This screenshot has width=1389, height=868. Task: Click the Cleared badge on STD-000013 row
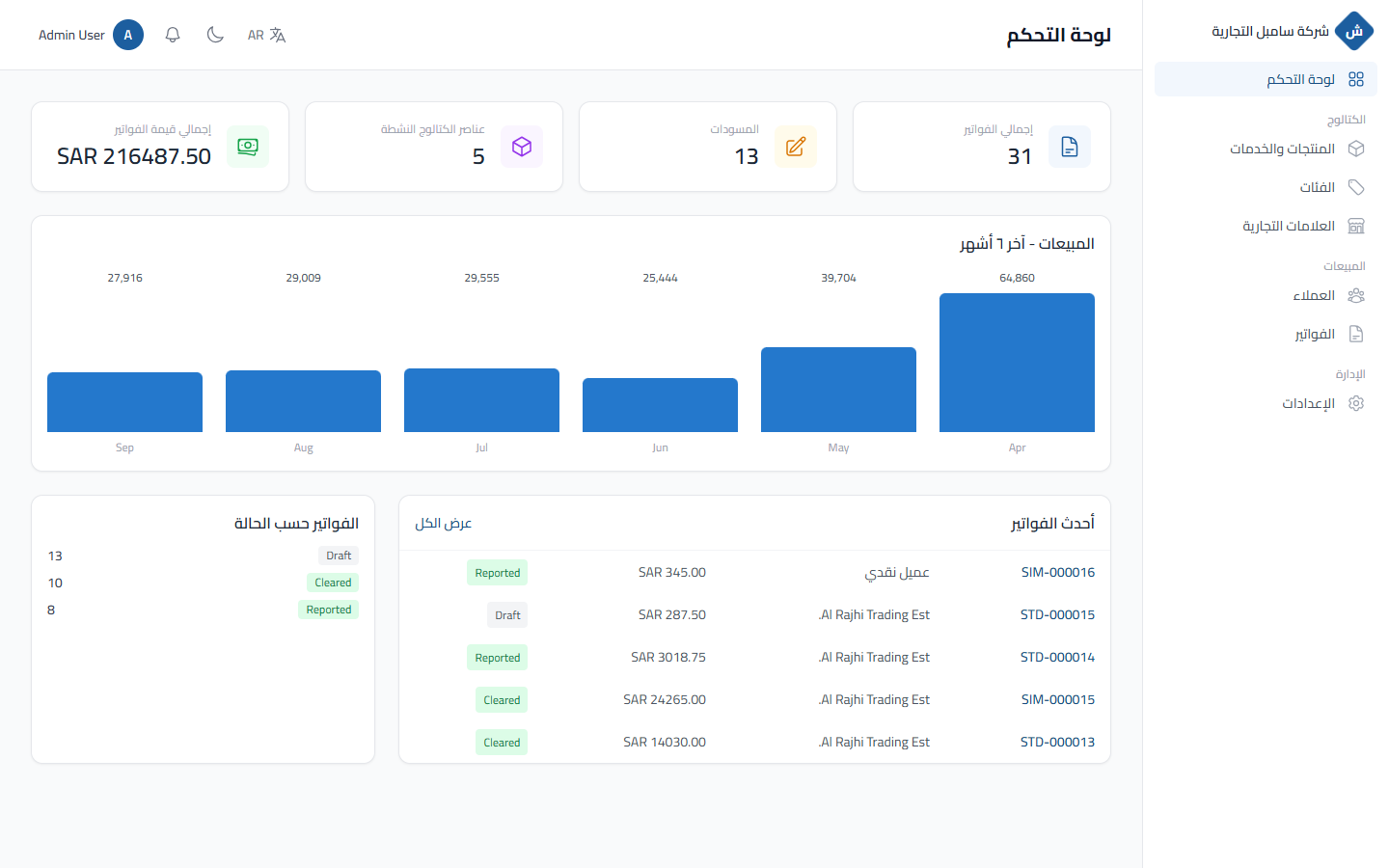pyautogui.click(x=502, y=743)
